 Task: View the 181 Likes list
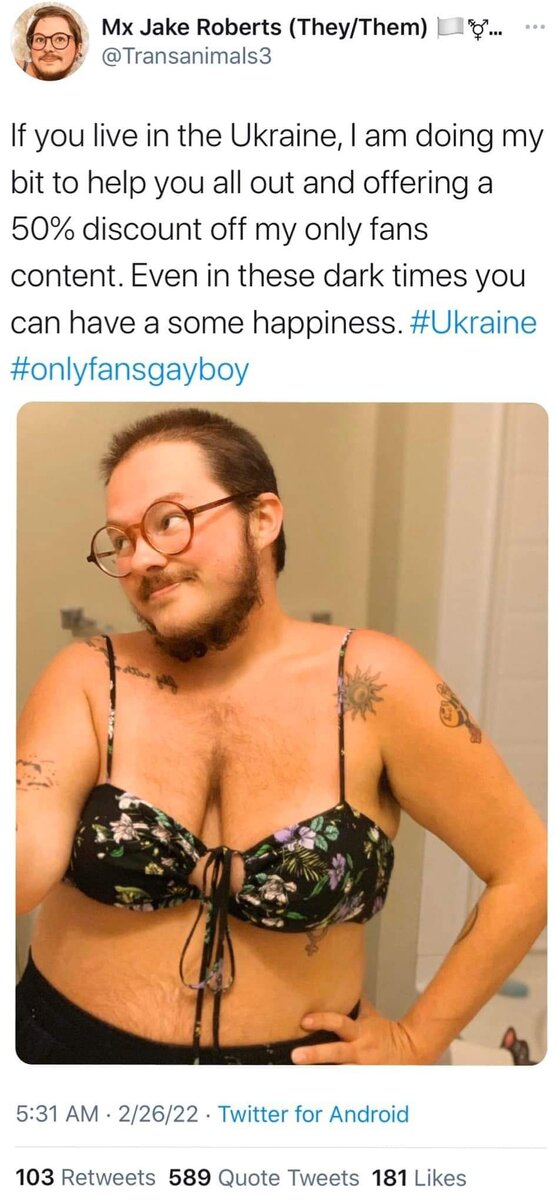pyautogui.click(x=418, y=1177)
